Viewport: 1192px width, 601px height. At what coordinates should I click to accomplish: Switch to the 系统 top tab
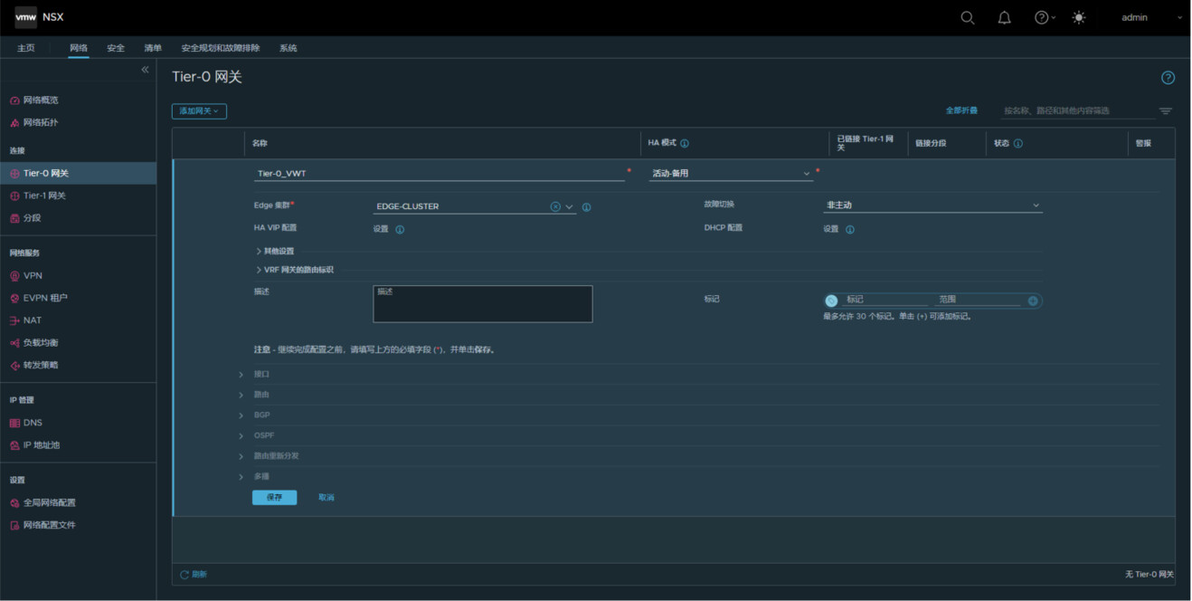point(288,48)
